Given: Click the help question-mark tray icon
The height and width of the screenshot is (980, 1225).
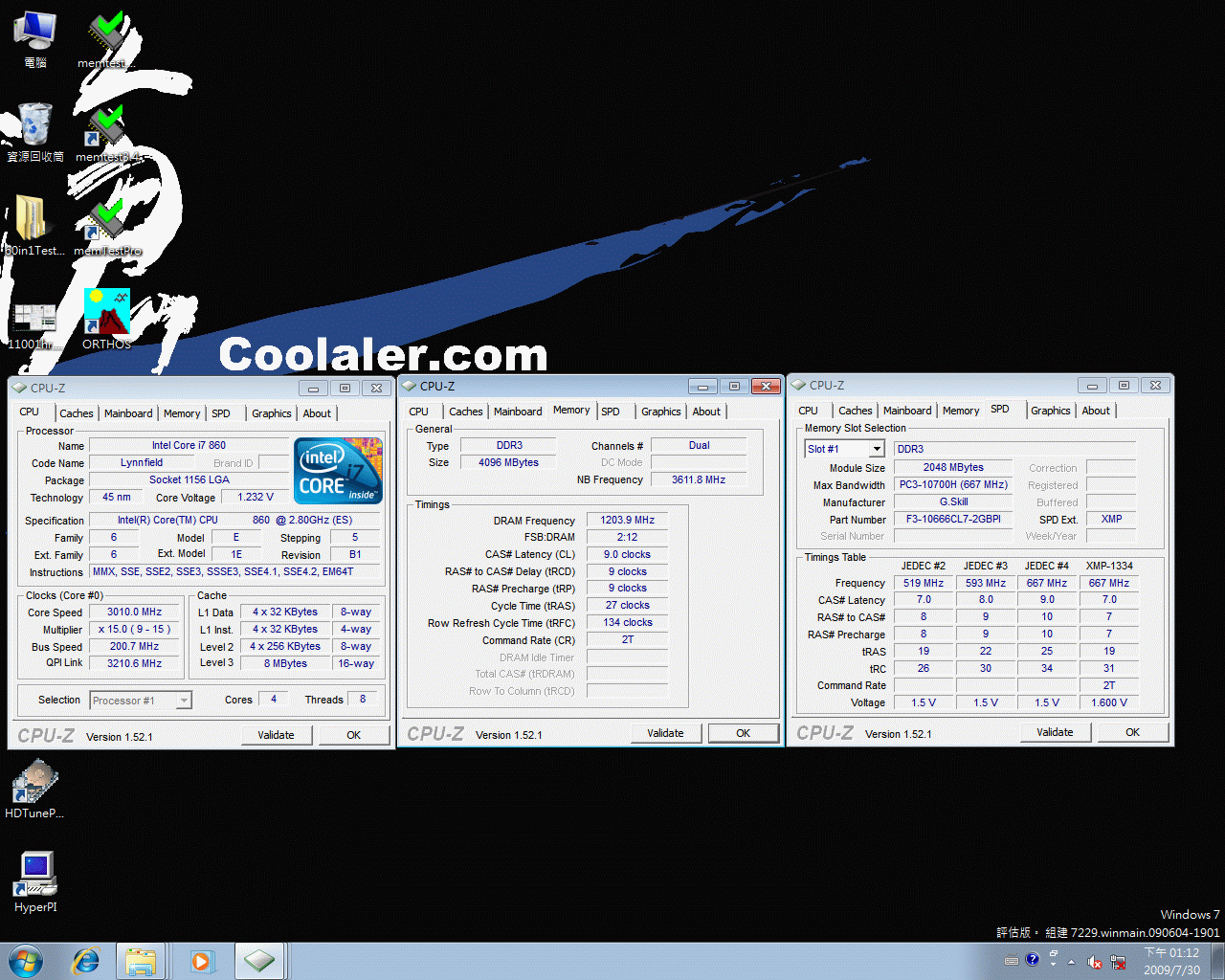Looking at the screenshot, I should click(x=1032, y=960).
